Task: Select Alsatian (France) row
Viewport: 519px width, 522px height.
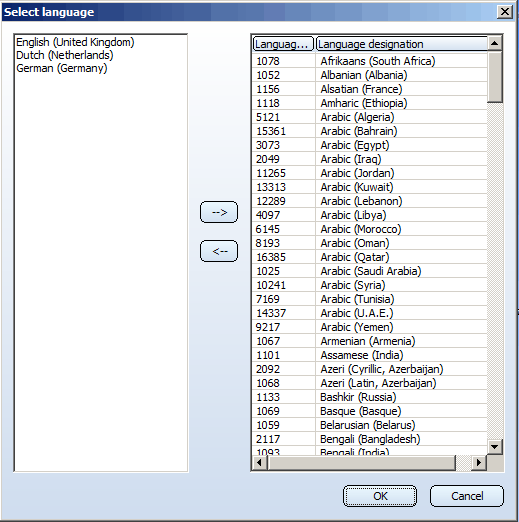Action: tap(370, 89)
